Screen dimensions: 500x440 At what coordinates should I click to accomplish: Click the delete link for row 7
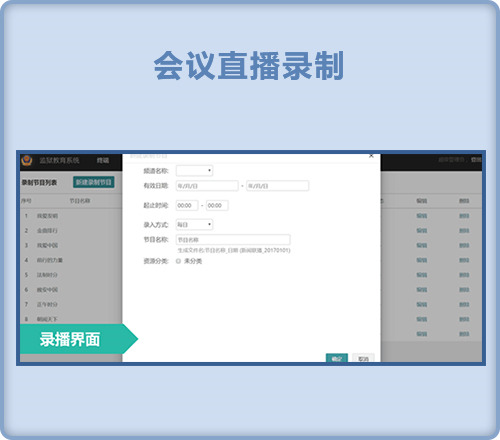point(464,304)
